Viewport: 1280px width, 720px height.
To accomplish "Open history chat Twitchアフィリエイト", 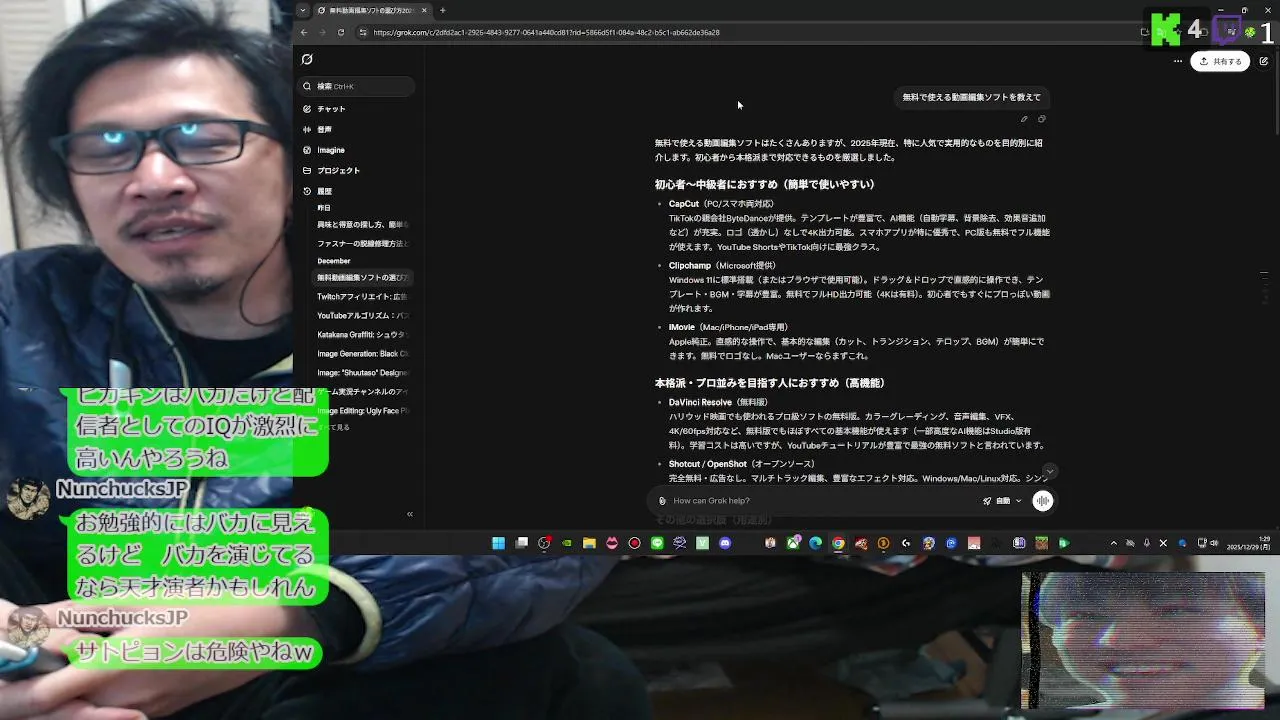I will click(x=363, y=296).
